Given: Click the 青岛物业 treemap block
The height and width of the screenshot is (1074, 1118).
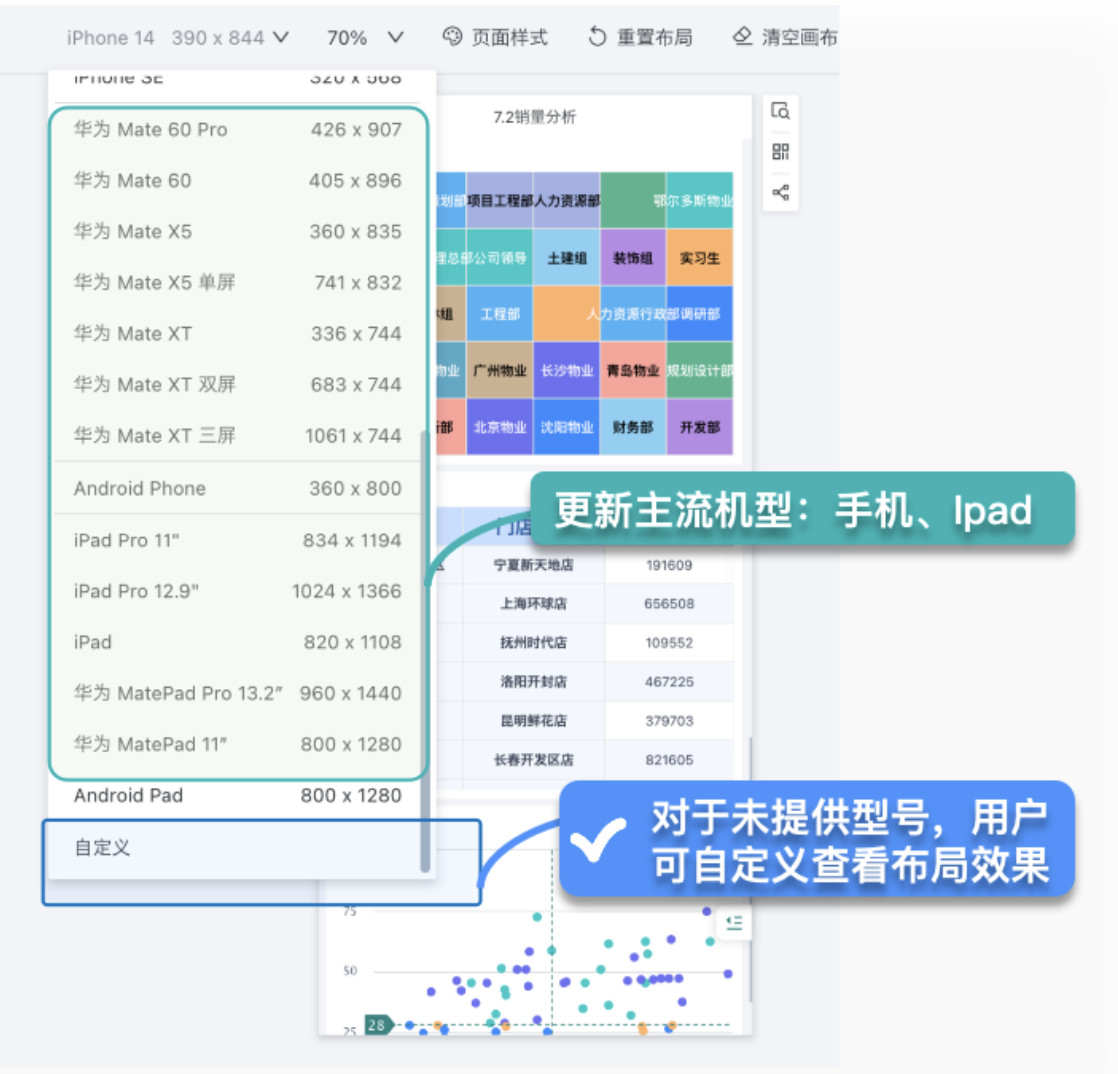Looking at the screenshot, I should point(633,370).
